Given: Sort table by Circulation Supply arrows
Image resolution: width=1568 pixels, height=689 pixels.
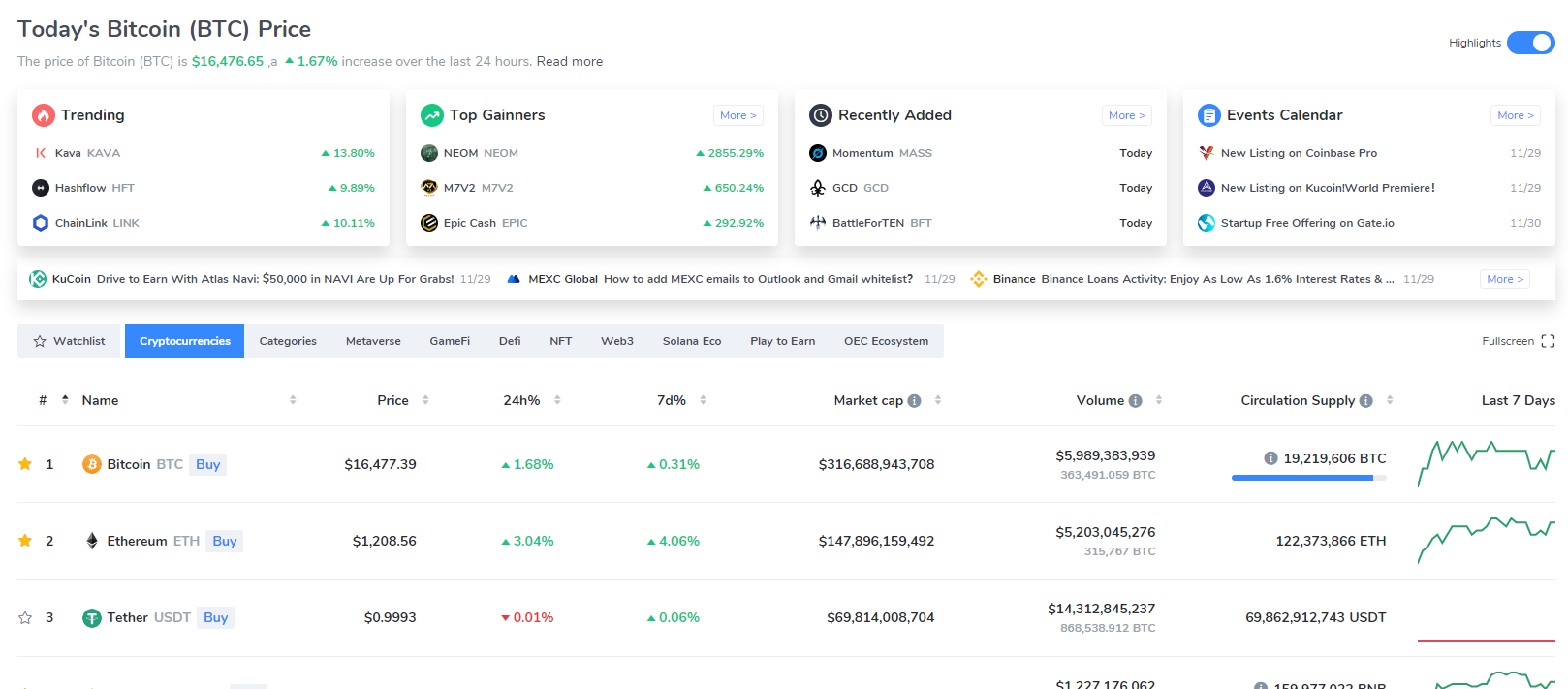Looking at the screenshot, I should [1390, 400].
